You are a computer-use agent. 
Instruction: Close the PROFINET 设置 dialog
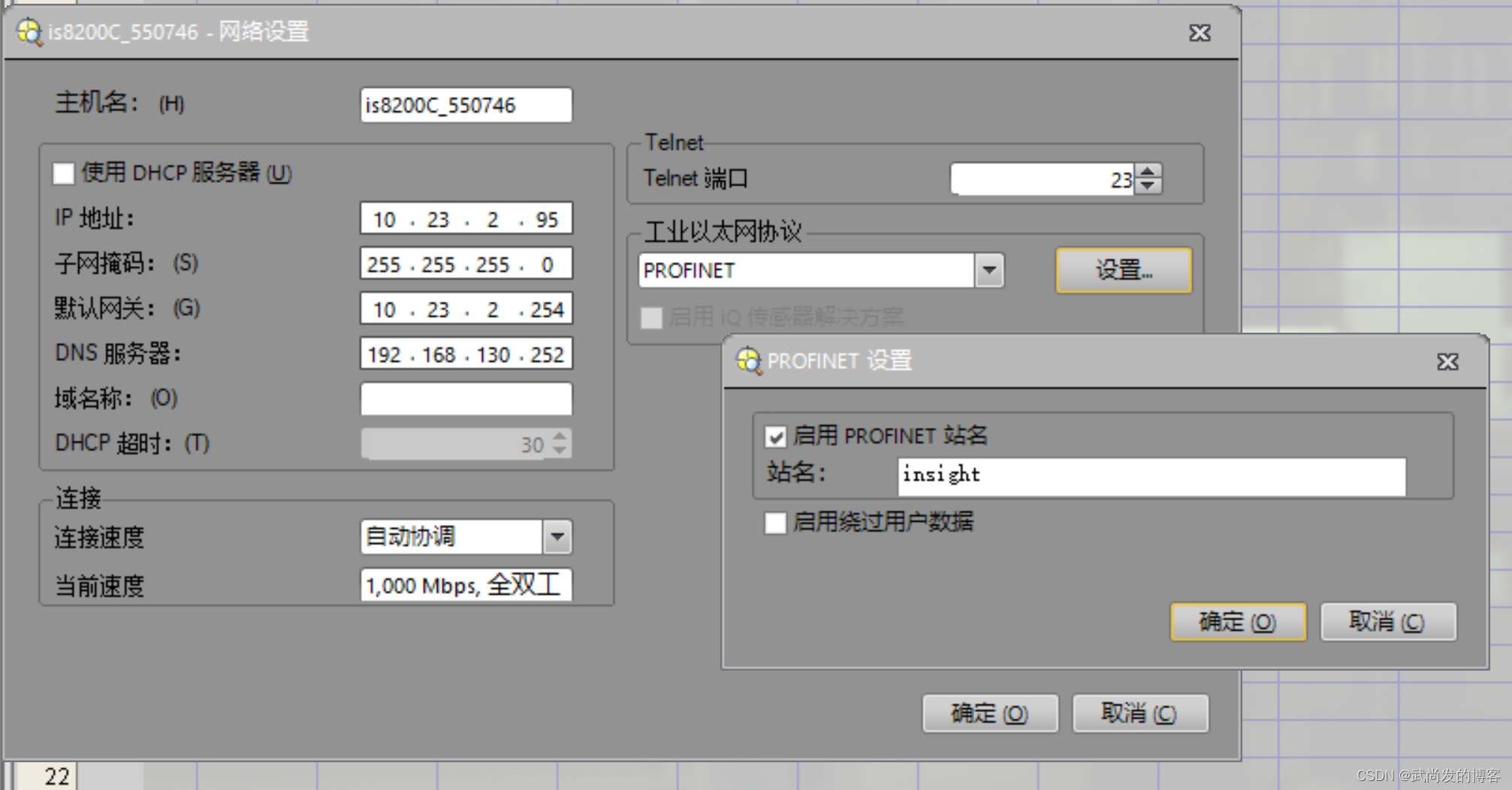tap(1447, 362)
